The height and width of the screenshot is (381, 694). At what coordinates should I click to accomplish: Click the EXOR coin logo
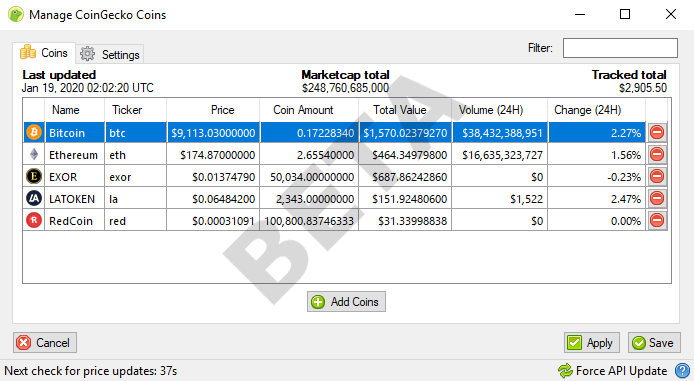click(34, 177)
